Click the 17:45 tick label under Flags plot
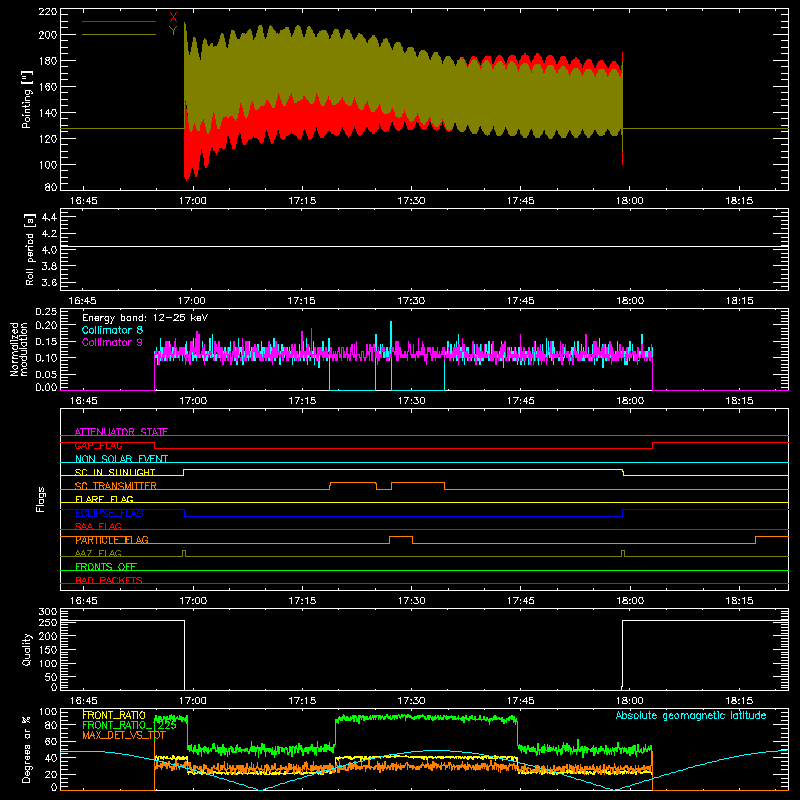 click(x=520, y=601)
